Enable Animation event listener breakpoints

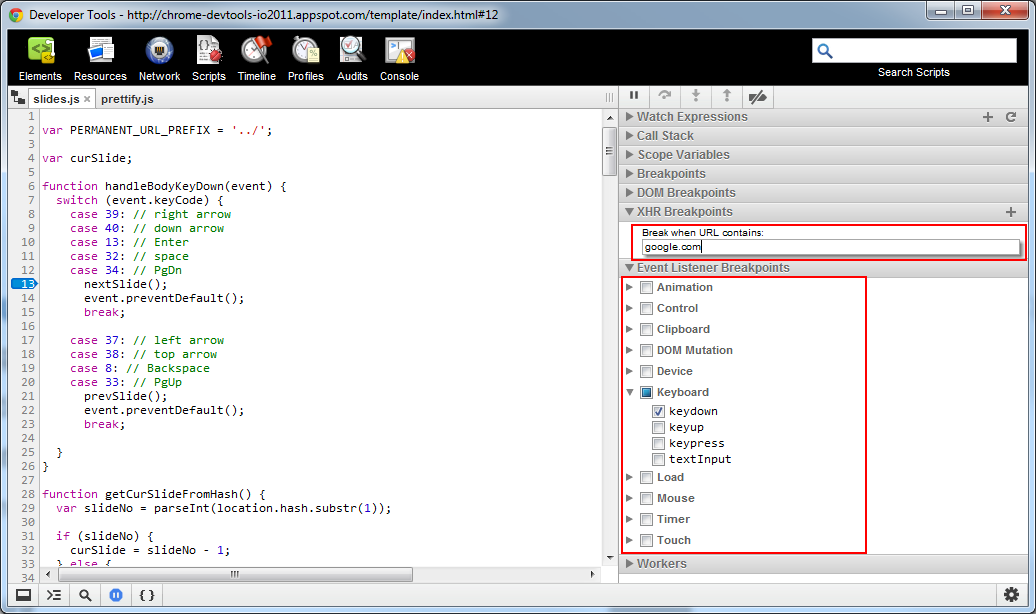click(647, 288)
